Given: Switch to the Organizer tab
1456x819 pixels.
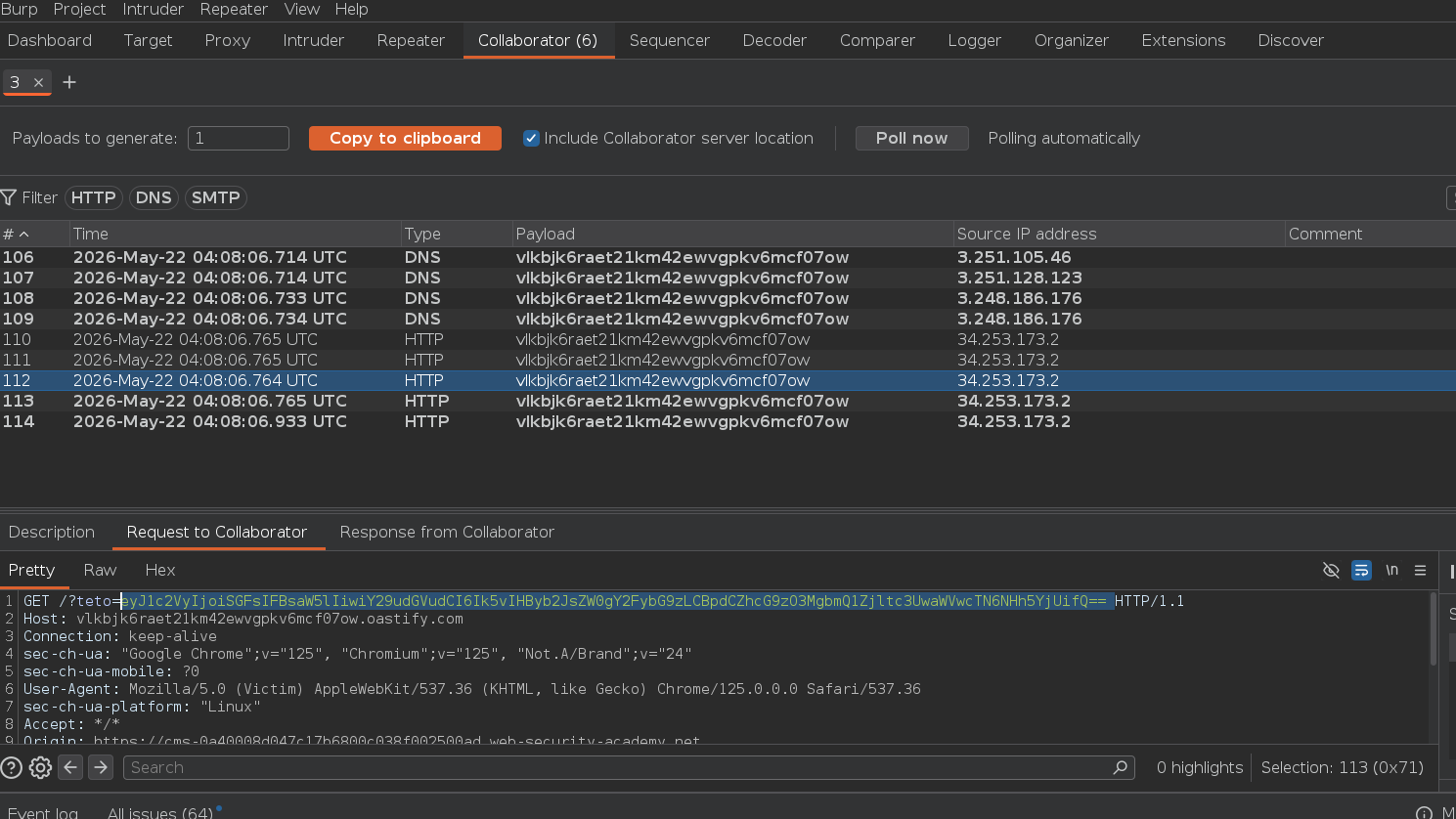Looking at the screenshot, I should 1072,40.
